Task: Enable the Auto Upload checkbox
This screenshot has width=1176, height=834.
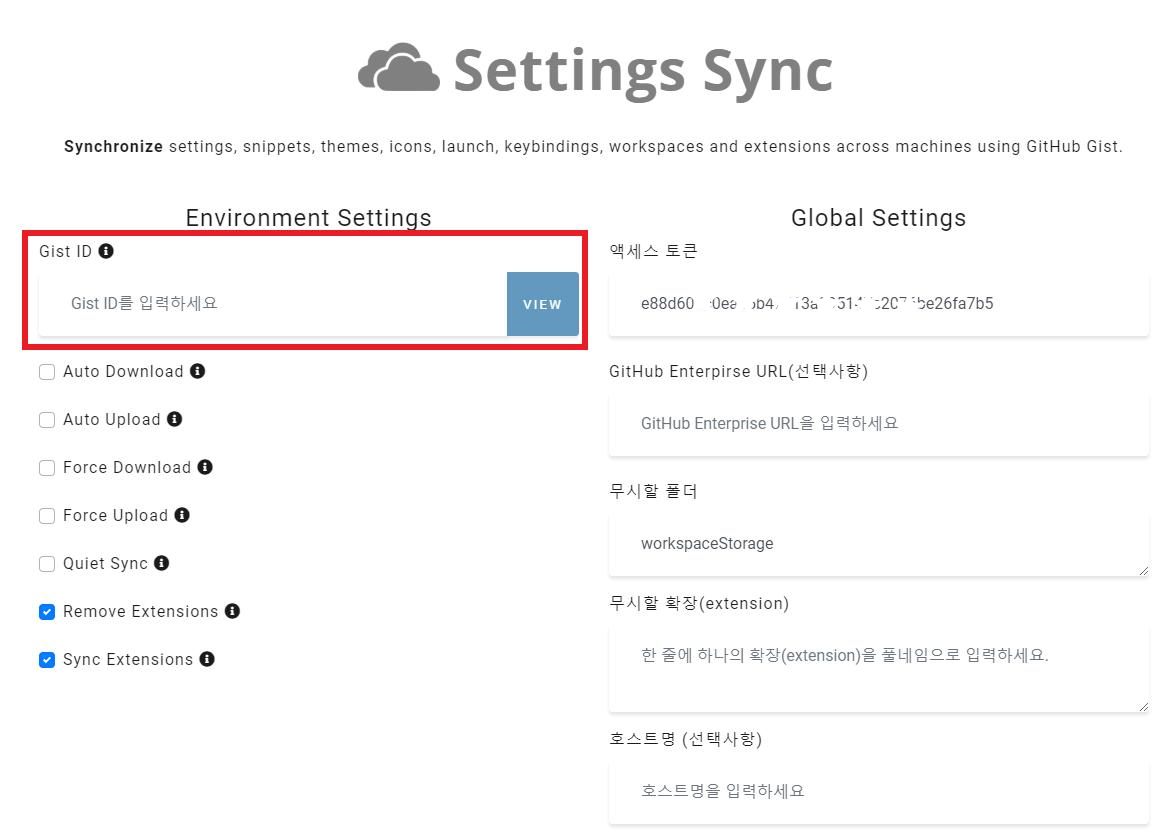Action: 47,420
